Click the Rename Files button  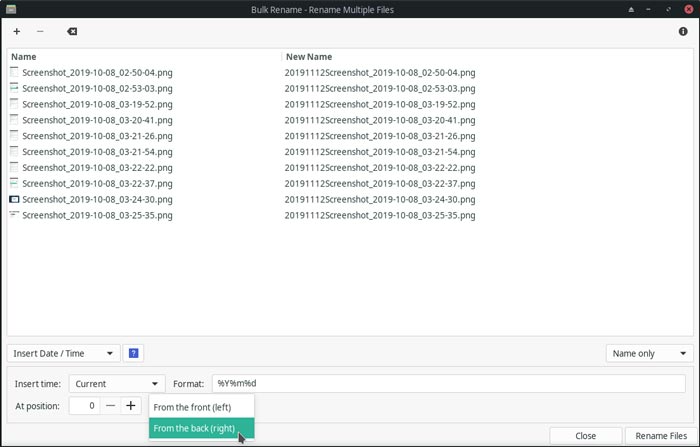661,435
